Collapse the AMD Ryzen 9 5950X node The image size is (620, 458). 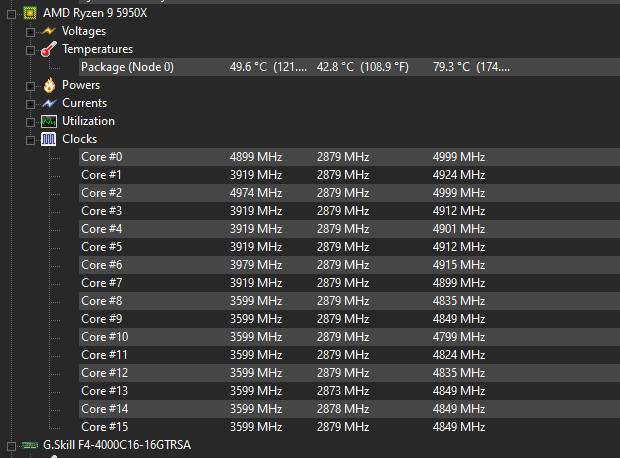pyautogui.click(x=11, y=15)
